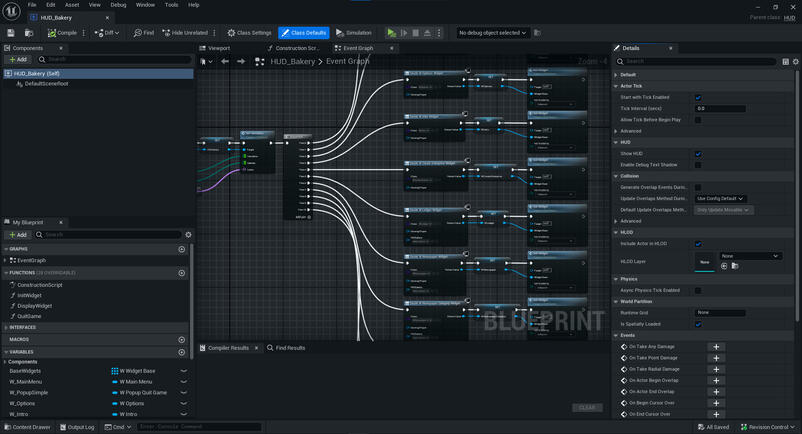Add a new component in Components panel

pyautogui.click(x=18, y=59)
